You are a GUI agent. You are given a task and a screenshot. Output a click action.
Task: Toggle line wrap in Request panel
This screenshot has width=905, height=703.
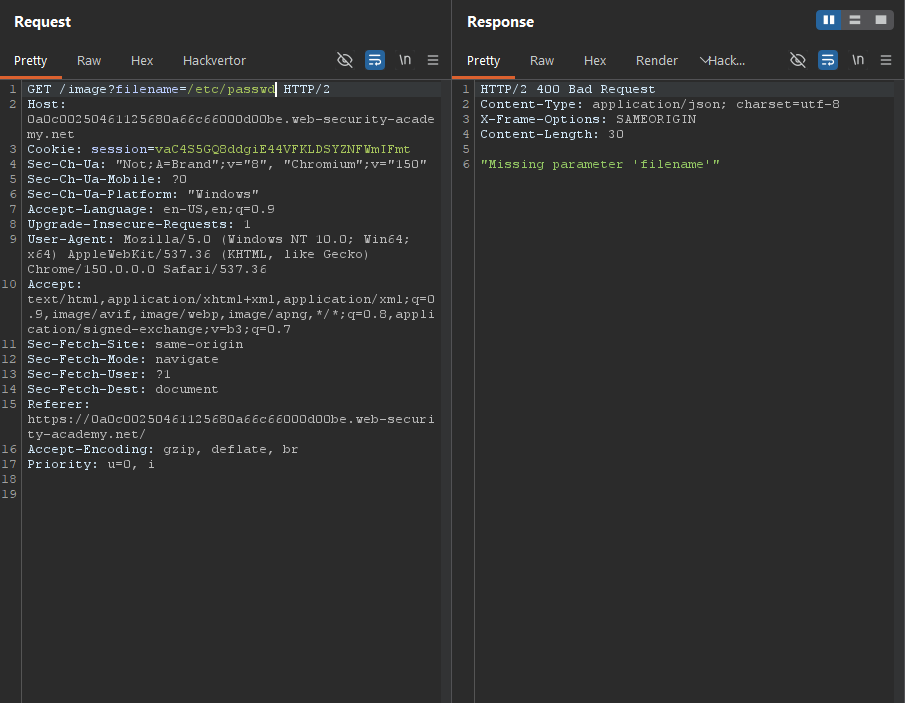click(375, 60)
